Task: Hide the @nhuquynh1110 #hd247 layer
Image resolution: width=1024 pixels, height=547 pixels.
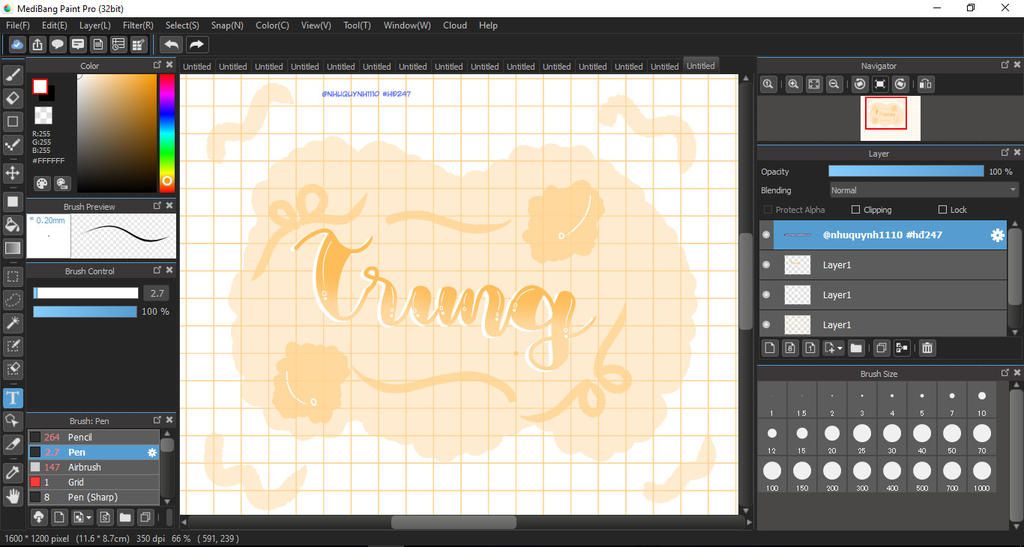Action: pos(767,235)
